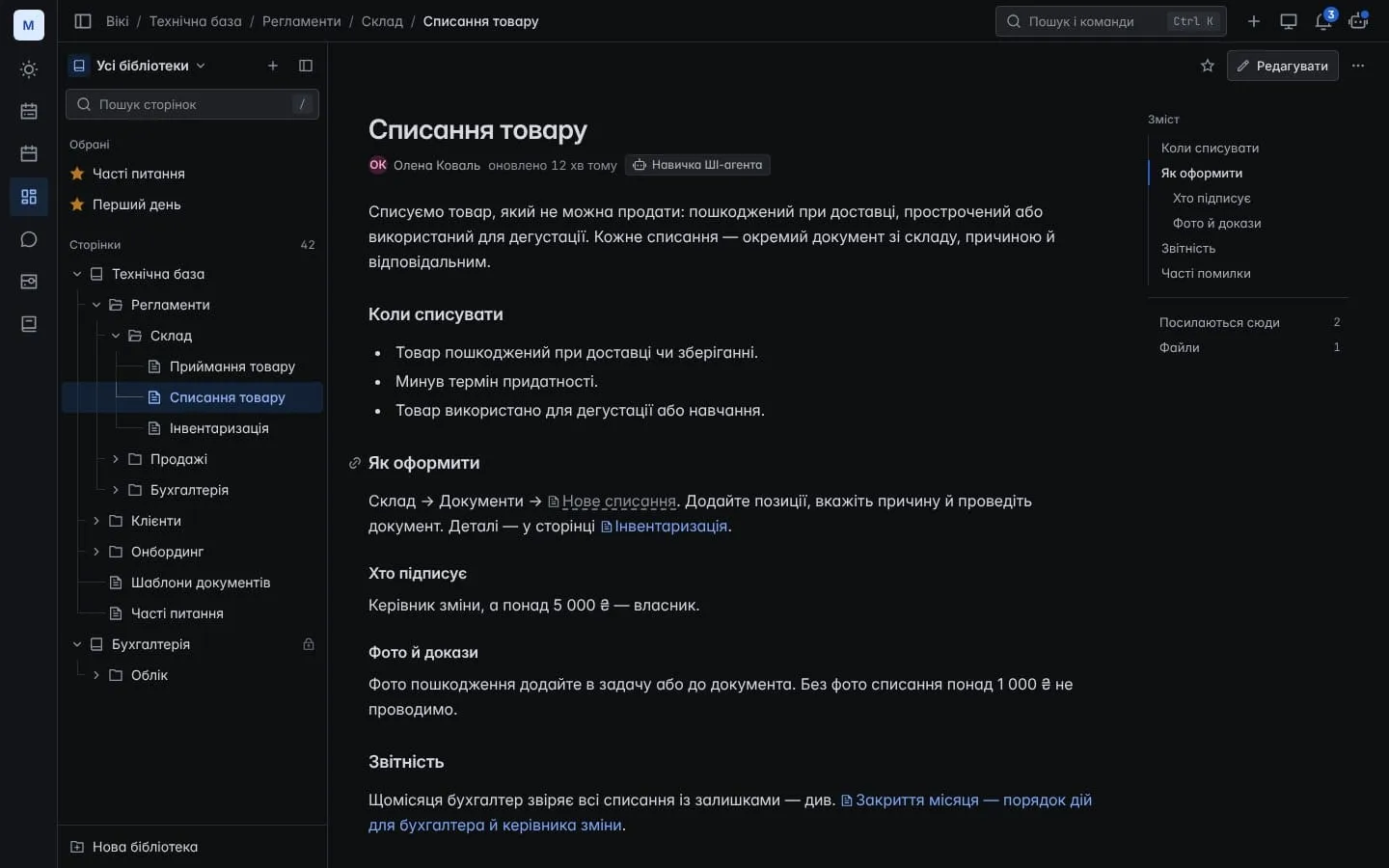
Task: Go to «Технічна база» in the breadcrumb
Action: coord(196,21)
